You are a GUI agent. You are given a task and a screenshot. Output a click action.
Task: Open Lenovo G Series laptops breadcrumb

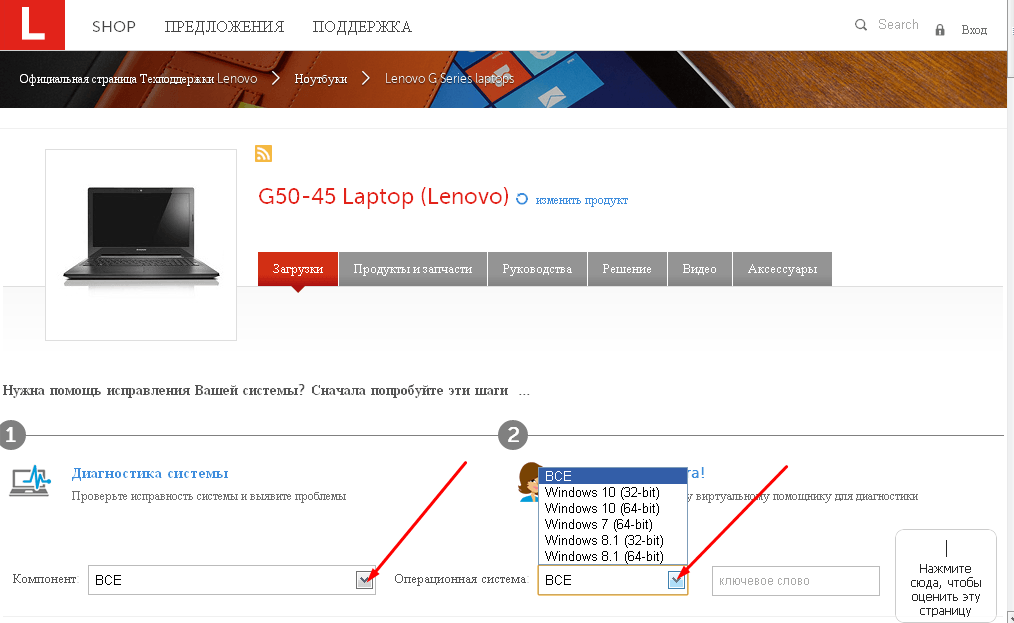tap(449, 78)
